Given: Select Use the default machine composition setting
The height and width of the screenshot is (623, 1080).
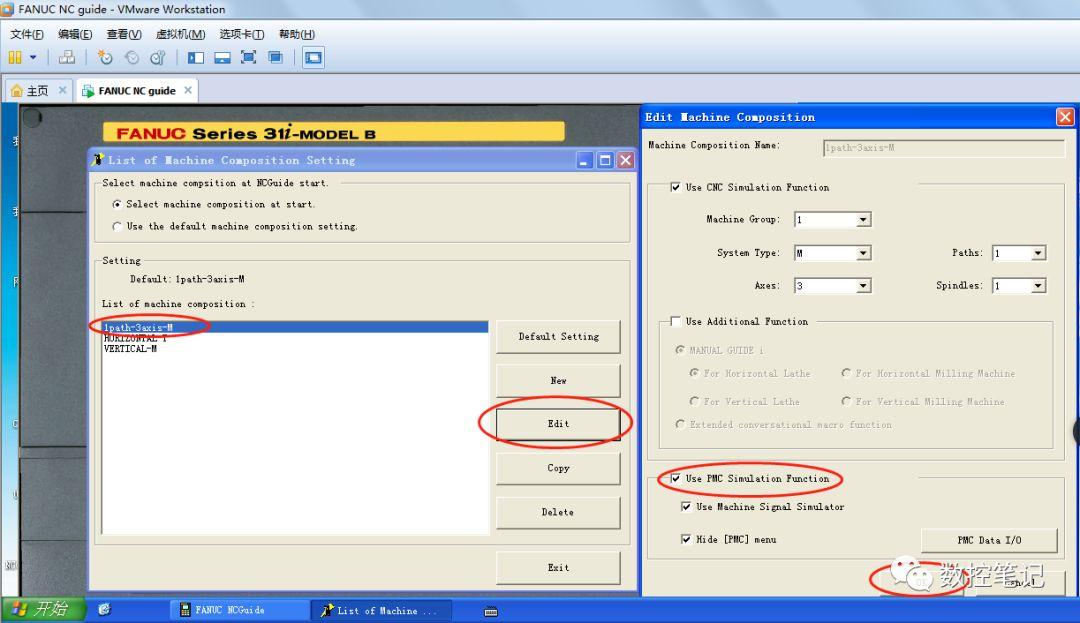Looking at the screenshot, I should tap(118, 226).
